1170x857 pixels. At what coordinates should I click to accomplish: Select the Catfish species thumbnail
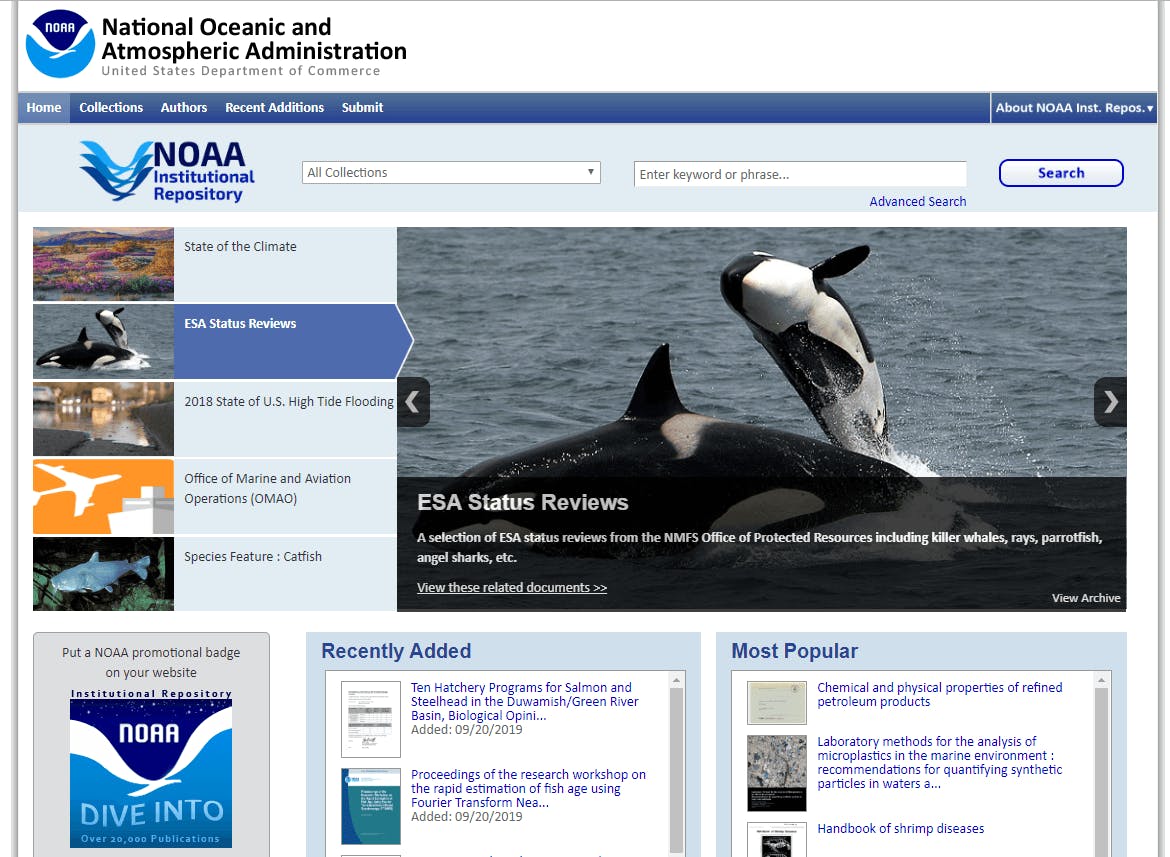(104, 574)
